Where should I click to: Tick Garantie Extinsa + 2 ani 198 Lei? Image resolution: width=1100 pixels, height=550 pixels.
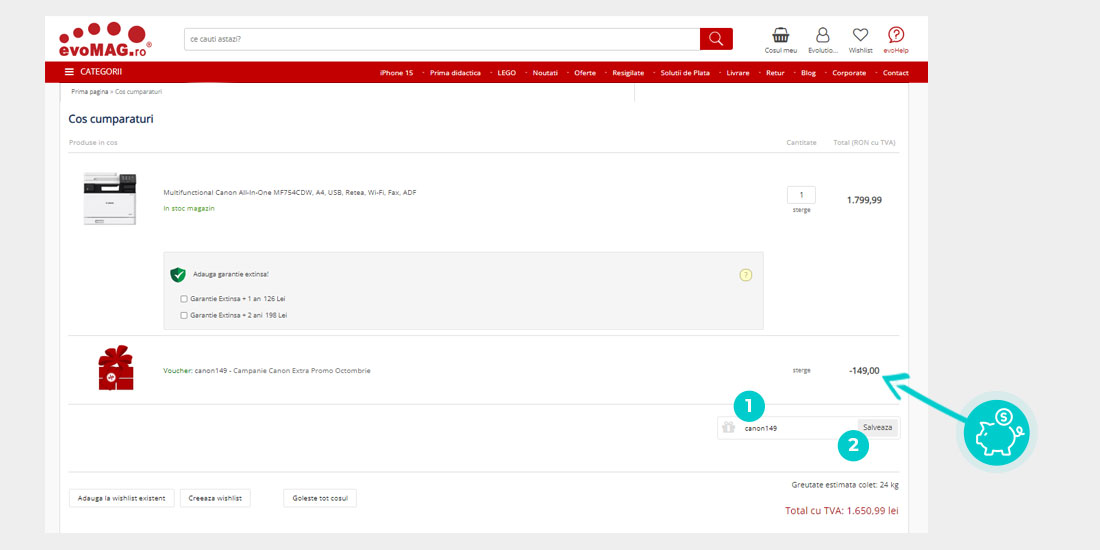[184, 316]
